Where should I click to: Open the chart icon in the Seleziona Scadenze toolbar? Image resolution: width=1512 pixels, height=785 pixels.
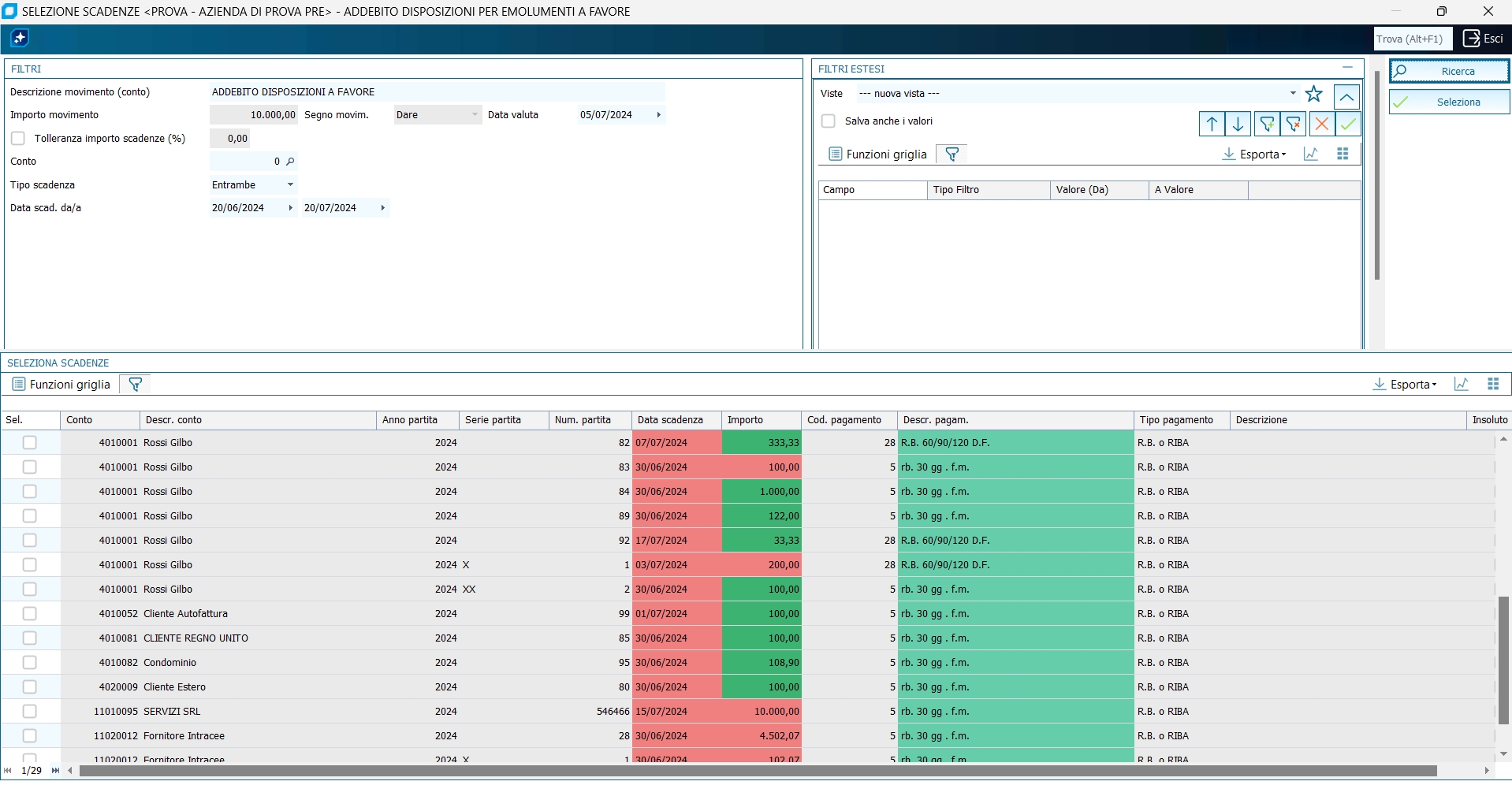click(1461, 385)
